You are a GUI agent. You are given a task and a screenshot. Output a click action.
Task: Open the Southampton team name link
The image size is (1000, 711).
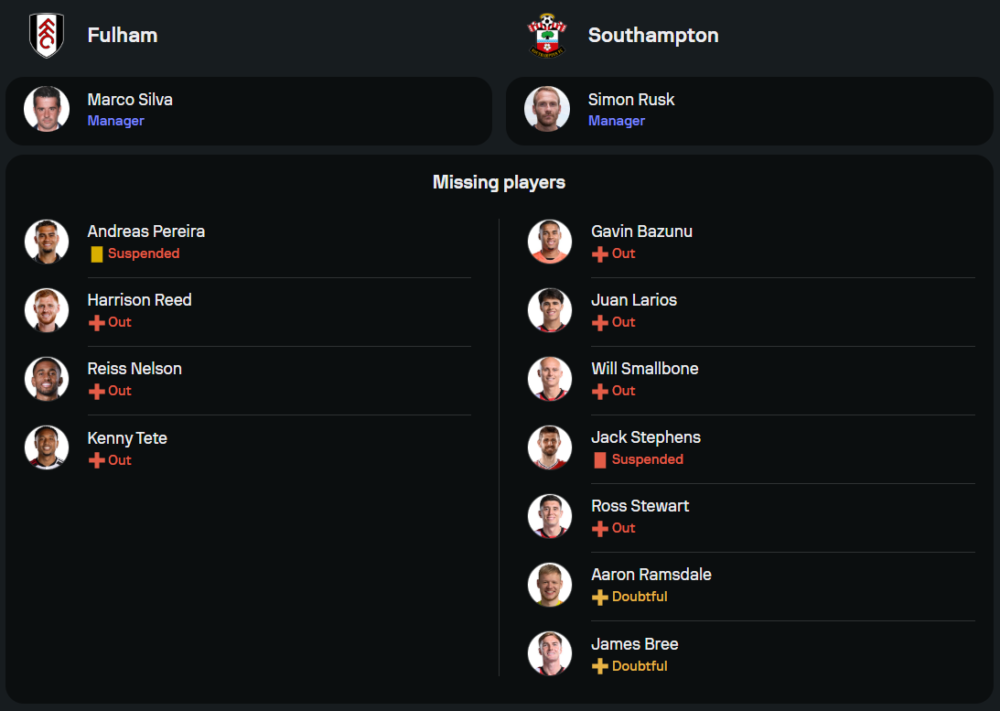point(653,35)
